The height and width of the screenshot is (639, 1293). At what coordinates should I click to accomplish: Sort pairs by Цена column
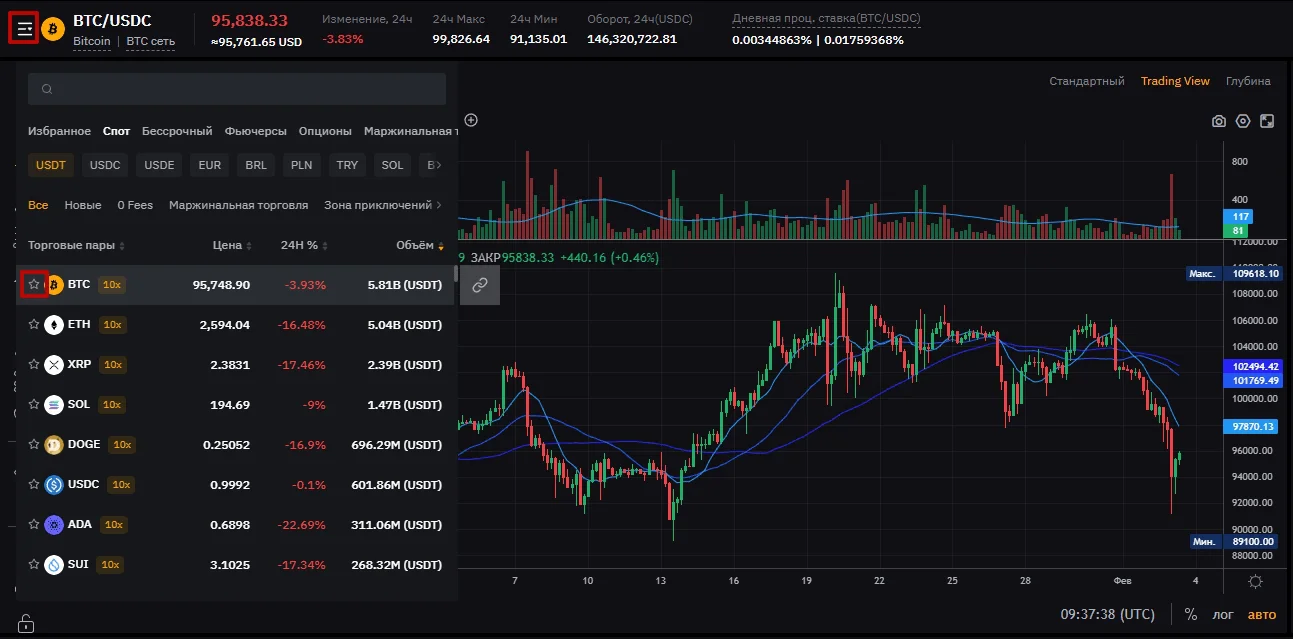tap(232, 245)
